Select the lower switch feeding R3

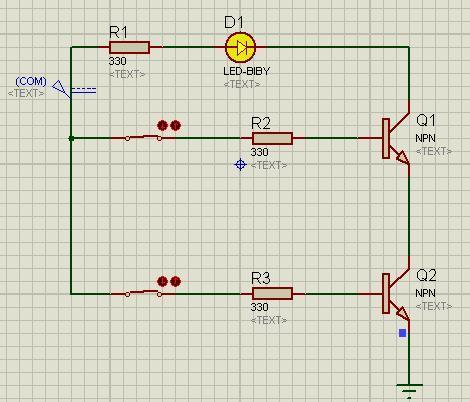click(143, 293)
